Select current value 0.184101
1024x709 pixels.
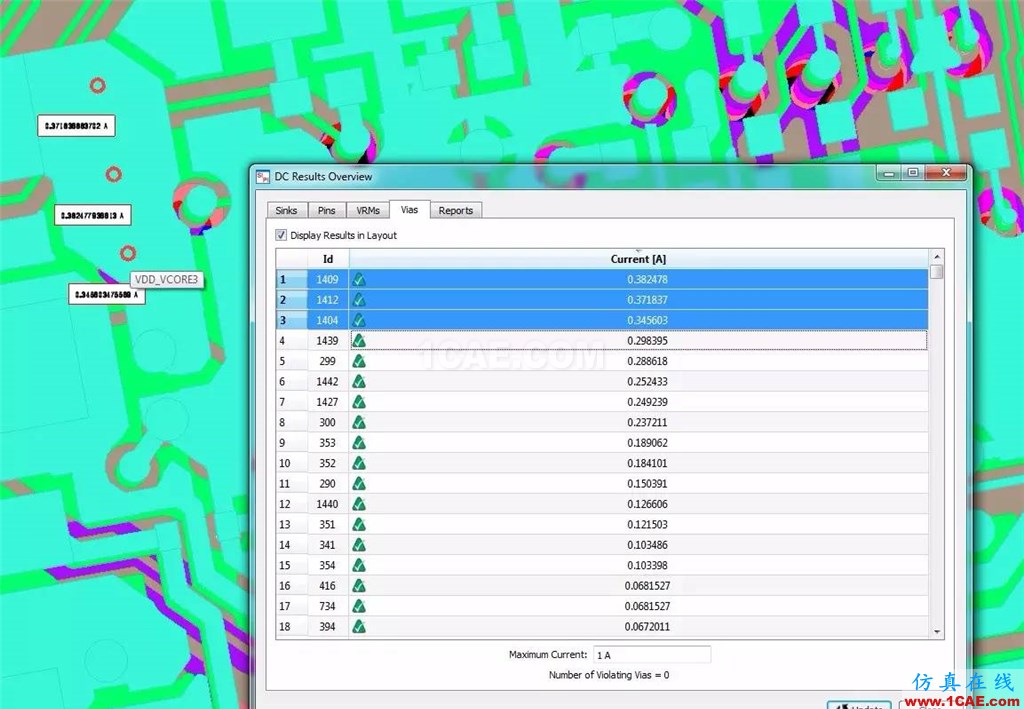tap(647, 463)
